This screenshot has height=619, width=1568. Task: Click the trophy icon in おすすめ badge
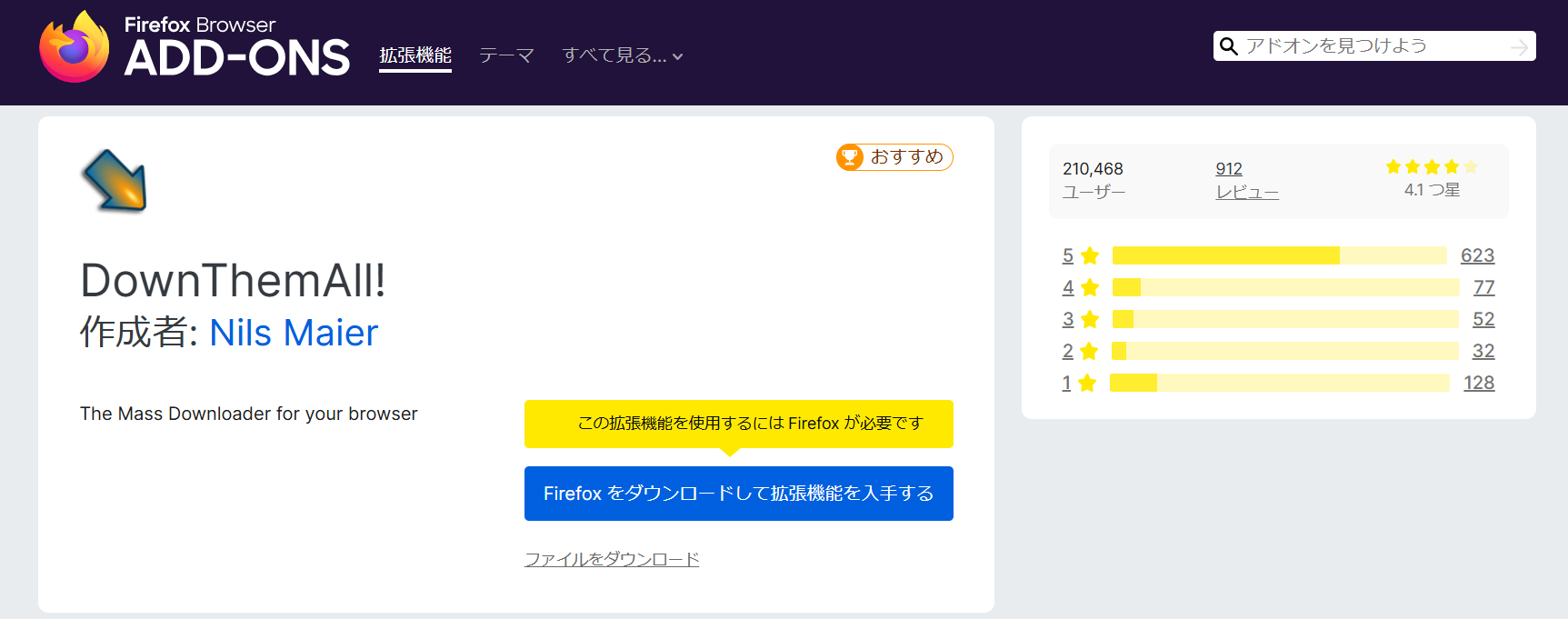pyautogui.click(x=850, y=157)
